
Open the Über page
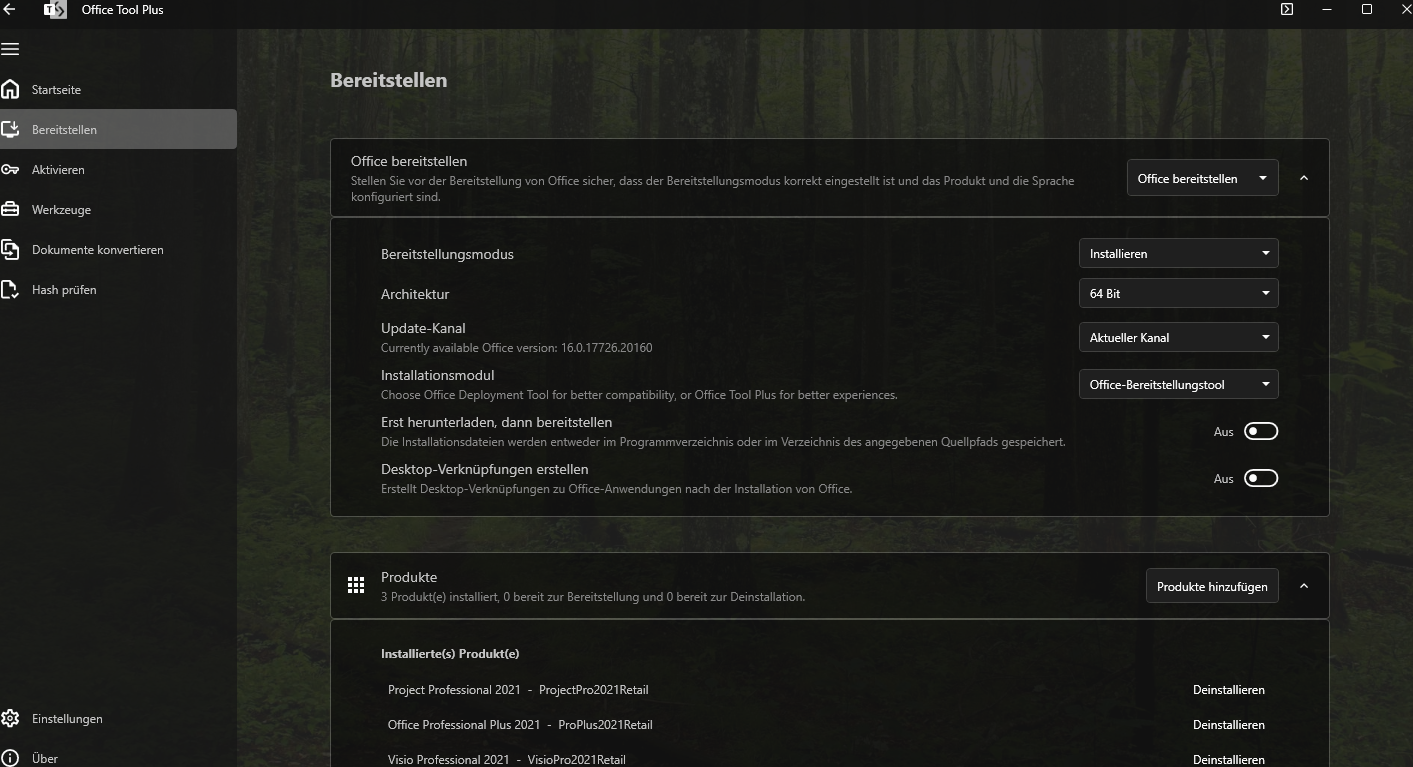point(118,757)
